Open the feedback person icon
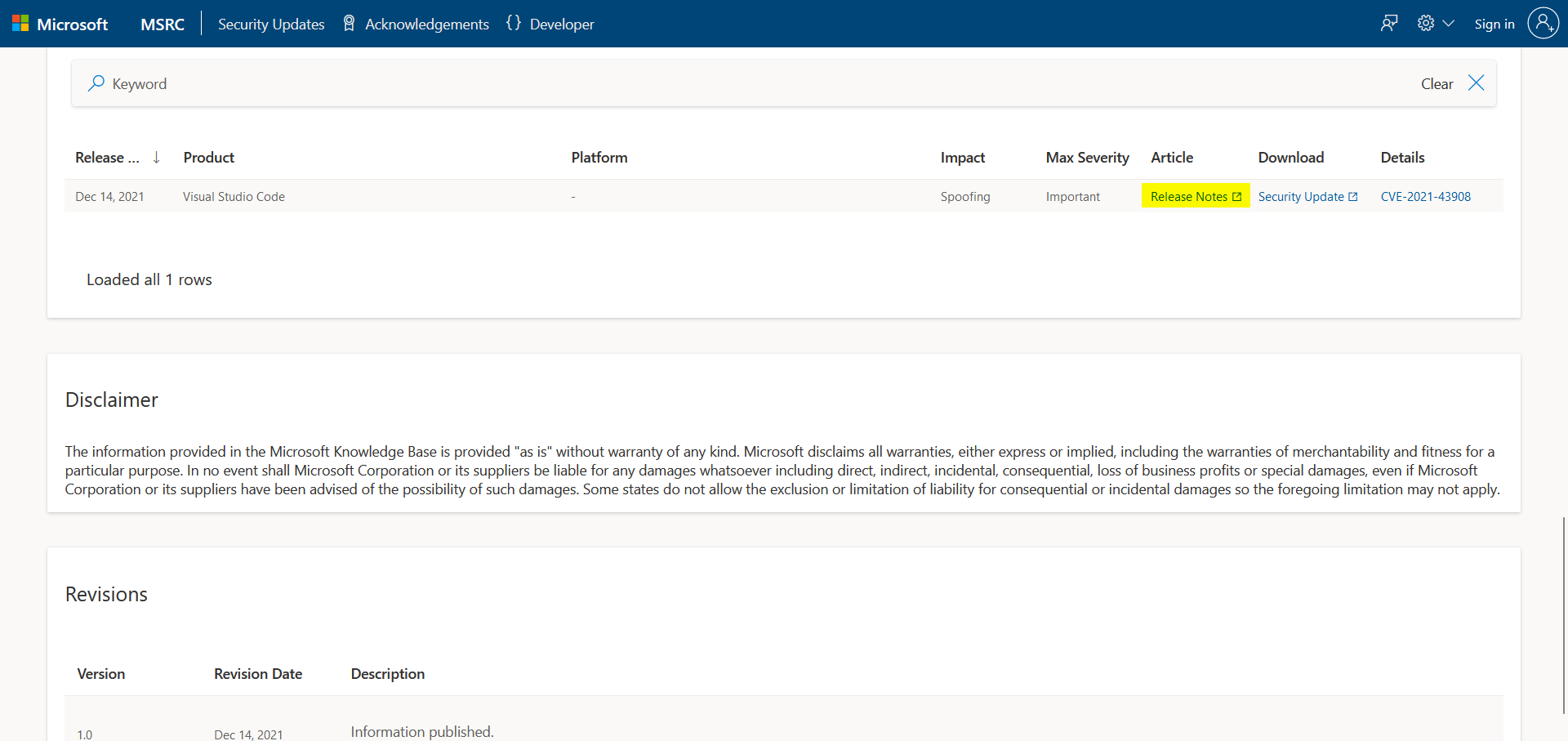The image size is (1568, 741). pyautogui.click(x=1389, y=23)
